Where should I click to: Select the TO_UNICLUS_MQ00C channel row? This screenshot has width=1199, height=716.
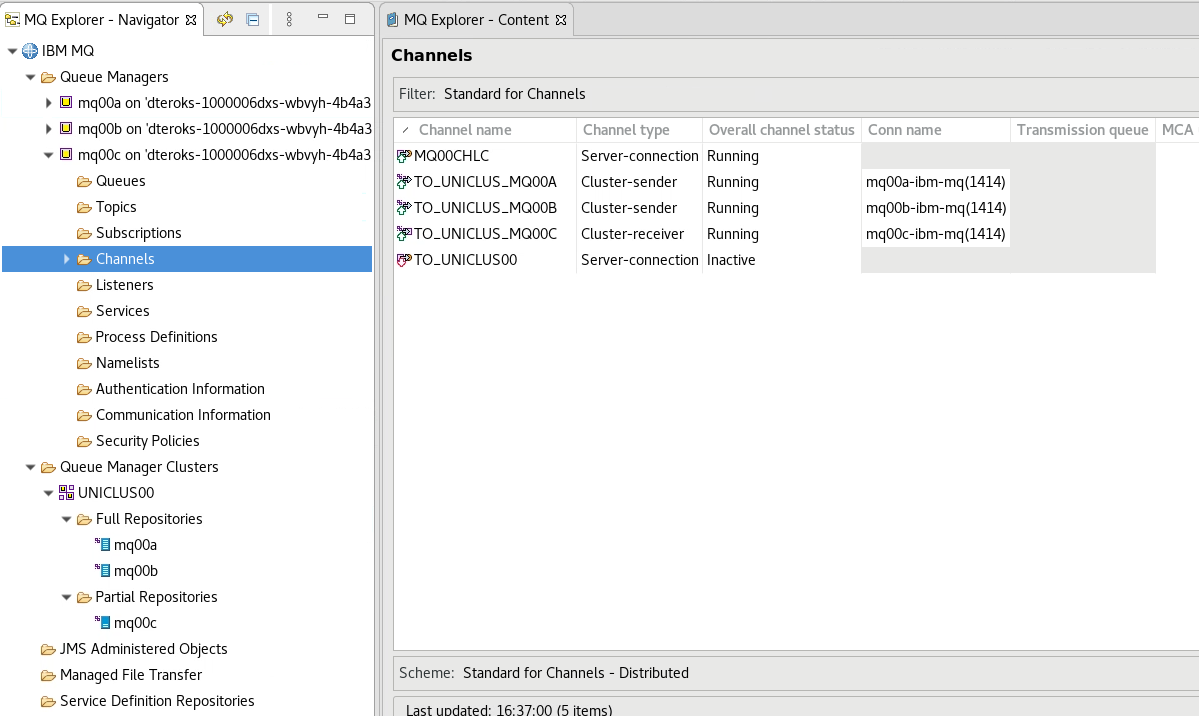(x=485, y=234)
